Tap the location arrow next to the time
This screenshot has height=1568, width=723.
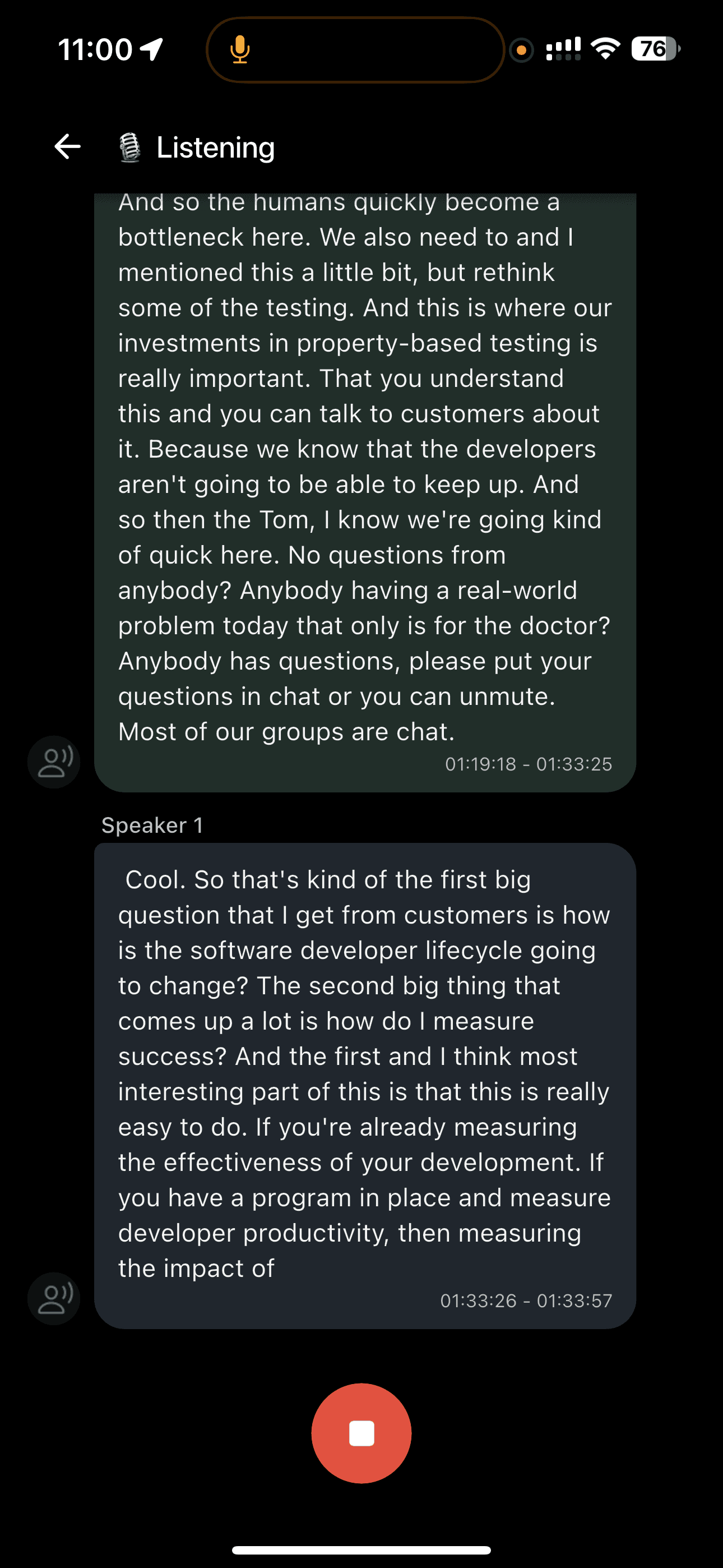pos(151,49)
